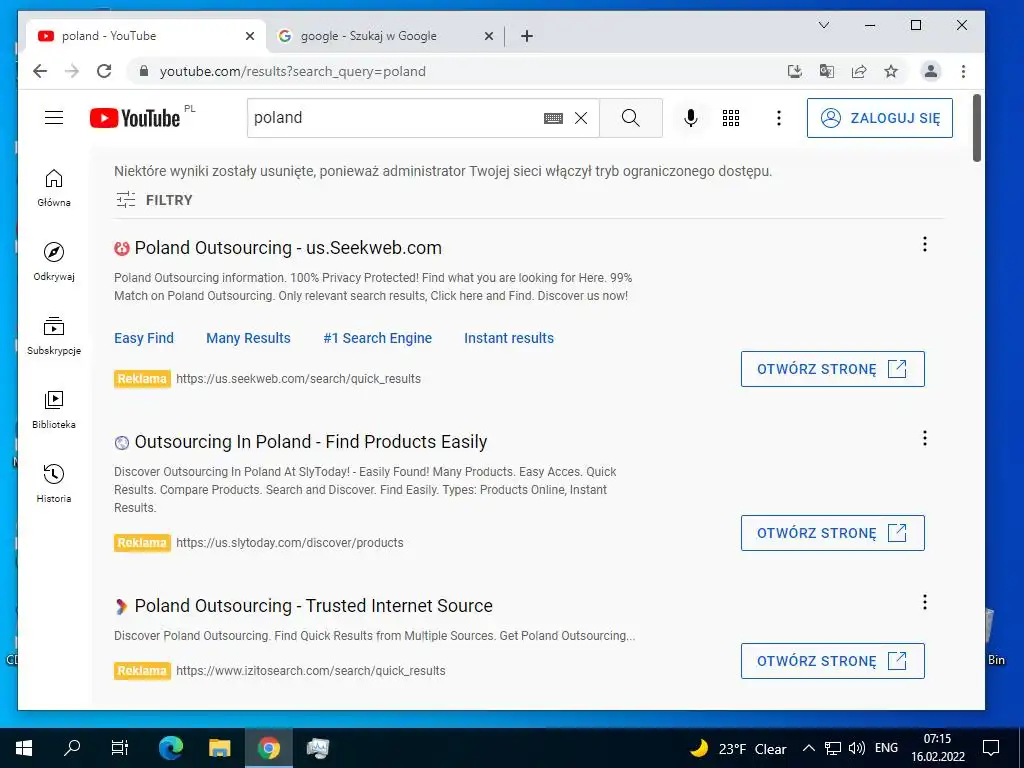
Task: Open Chrome's three-dot customize menu
Action: (x=963, y=71)
